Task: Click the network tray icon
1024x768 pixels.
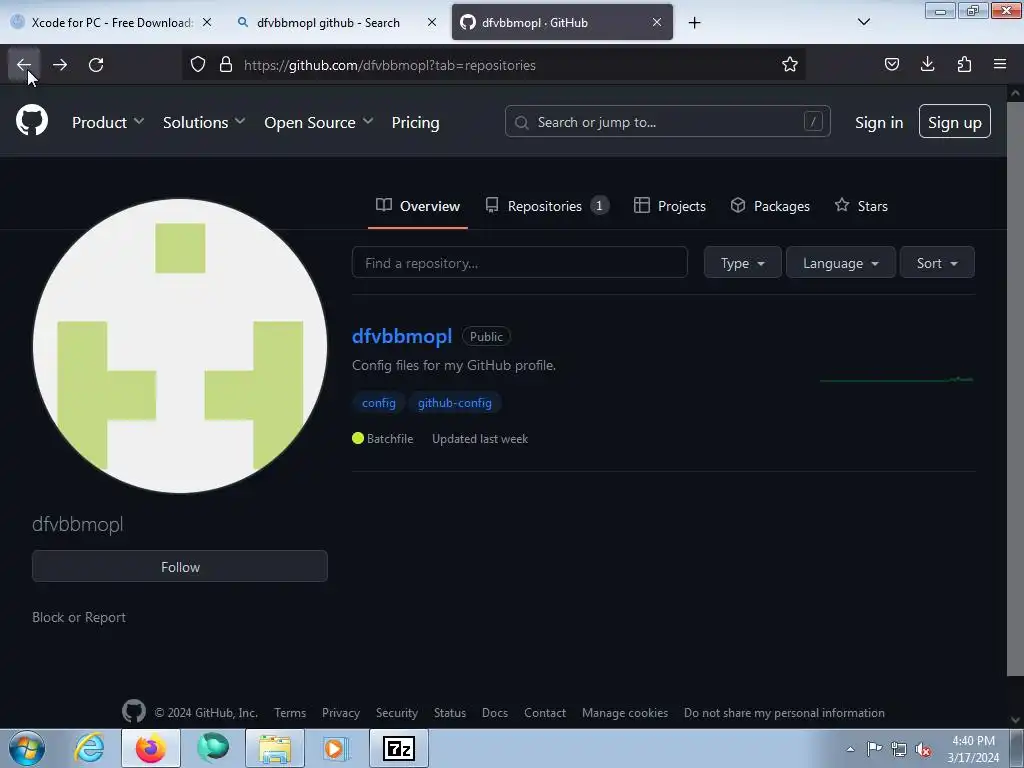Action: click(x=899, y=750)
